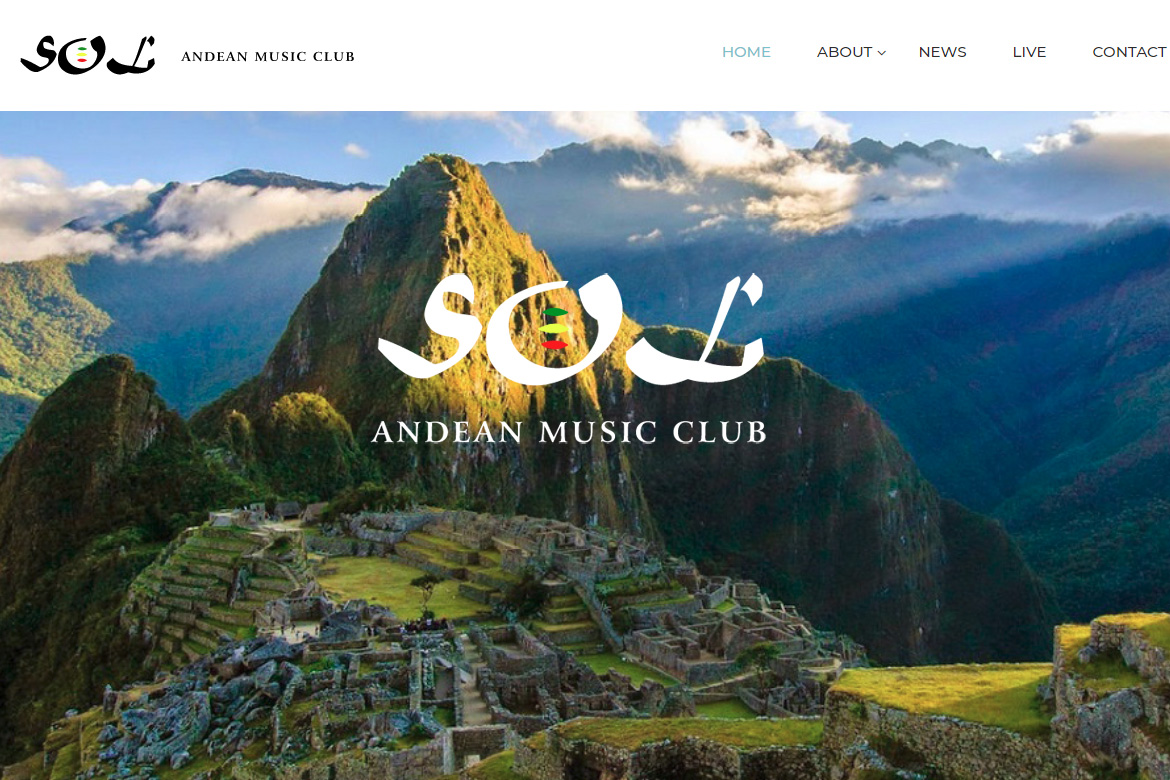Image resolution: width=1170 pixels, height=780 pixels.
Task: Click the green shape inside the hero logo
Action: [555, 313]
